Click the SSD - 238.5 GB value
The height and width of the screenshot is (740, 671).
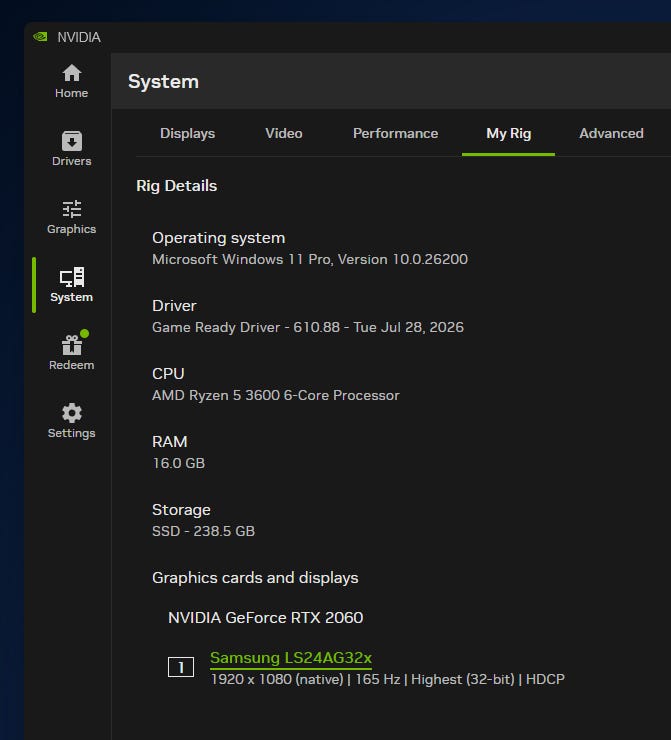[203, 531]
